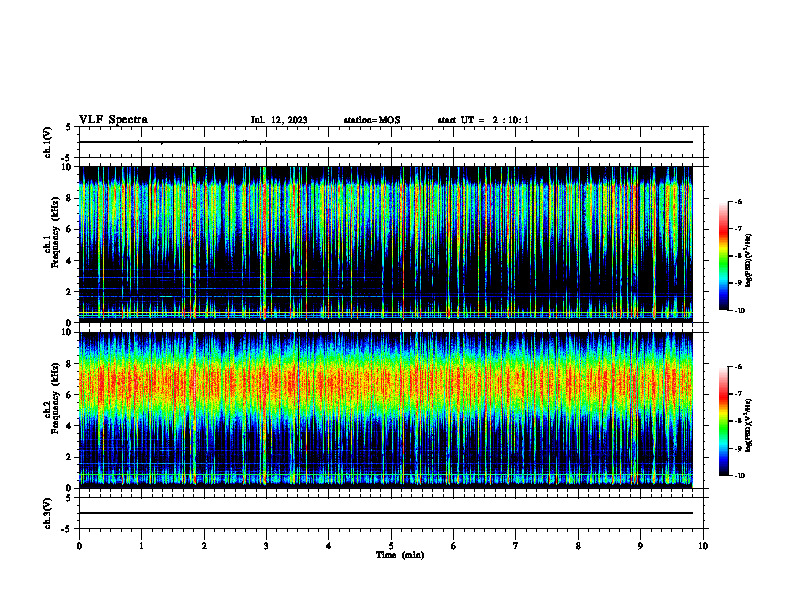792x612 pixels.
Task: Click the ch.1 colorbar '-10' value
Action: [739, 310]
